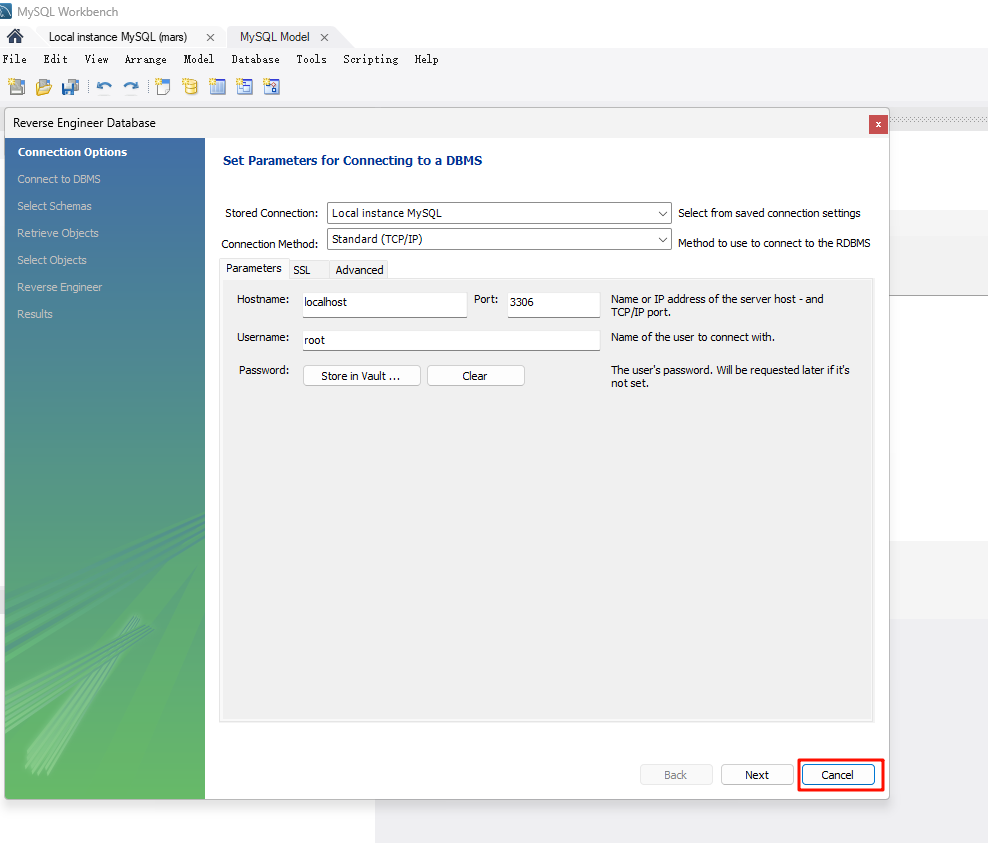Open the Model menu
Image resolution: width=988 pixels, height=843 pixels.
pos(199,59)
